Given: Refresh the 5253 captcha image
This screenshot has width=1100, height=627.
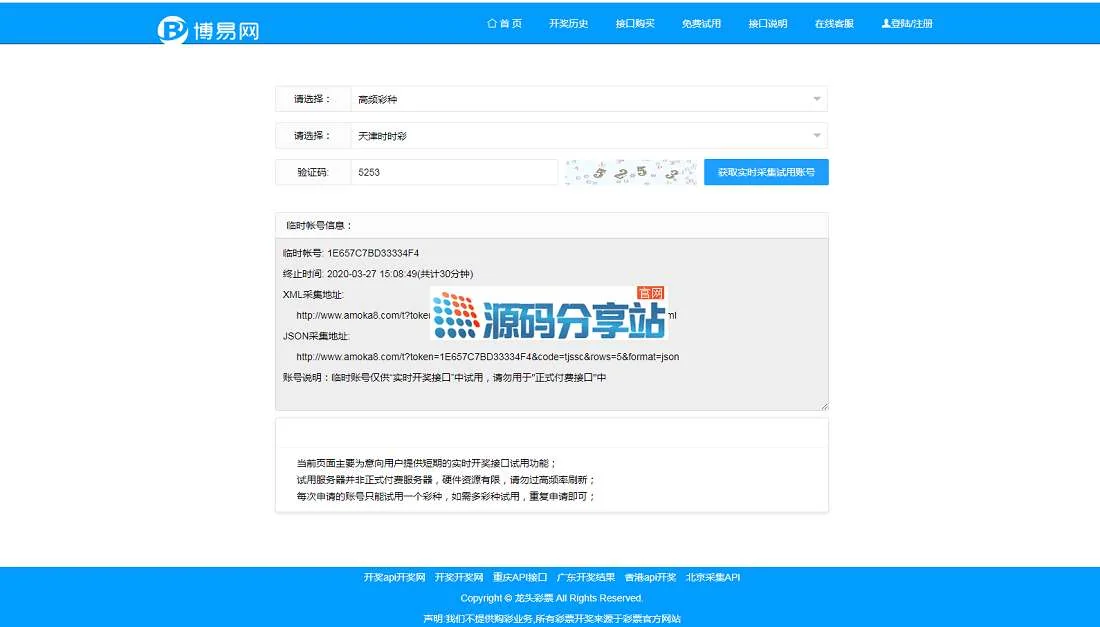Looking at the screenshot, I should (x=630, y=172).
